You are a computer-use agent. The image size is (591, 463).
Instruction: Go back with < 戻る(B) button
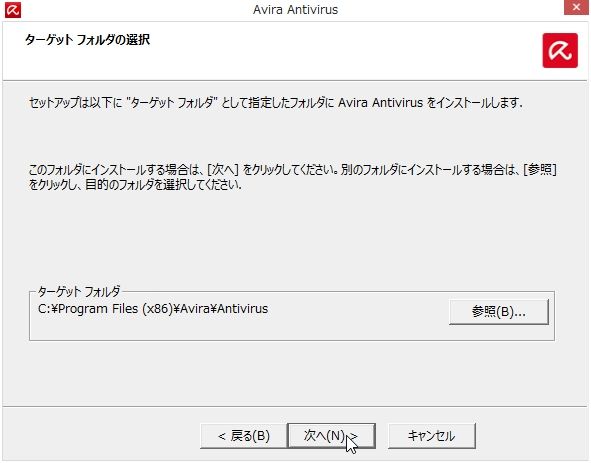(244, 436)
